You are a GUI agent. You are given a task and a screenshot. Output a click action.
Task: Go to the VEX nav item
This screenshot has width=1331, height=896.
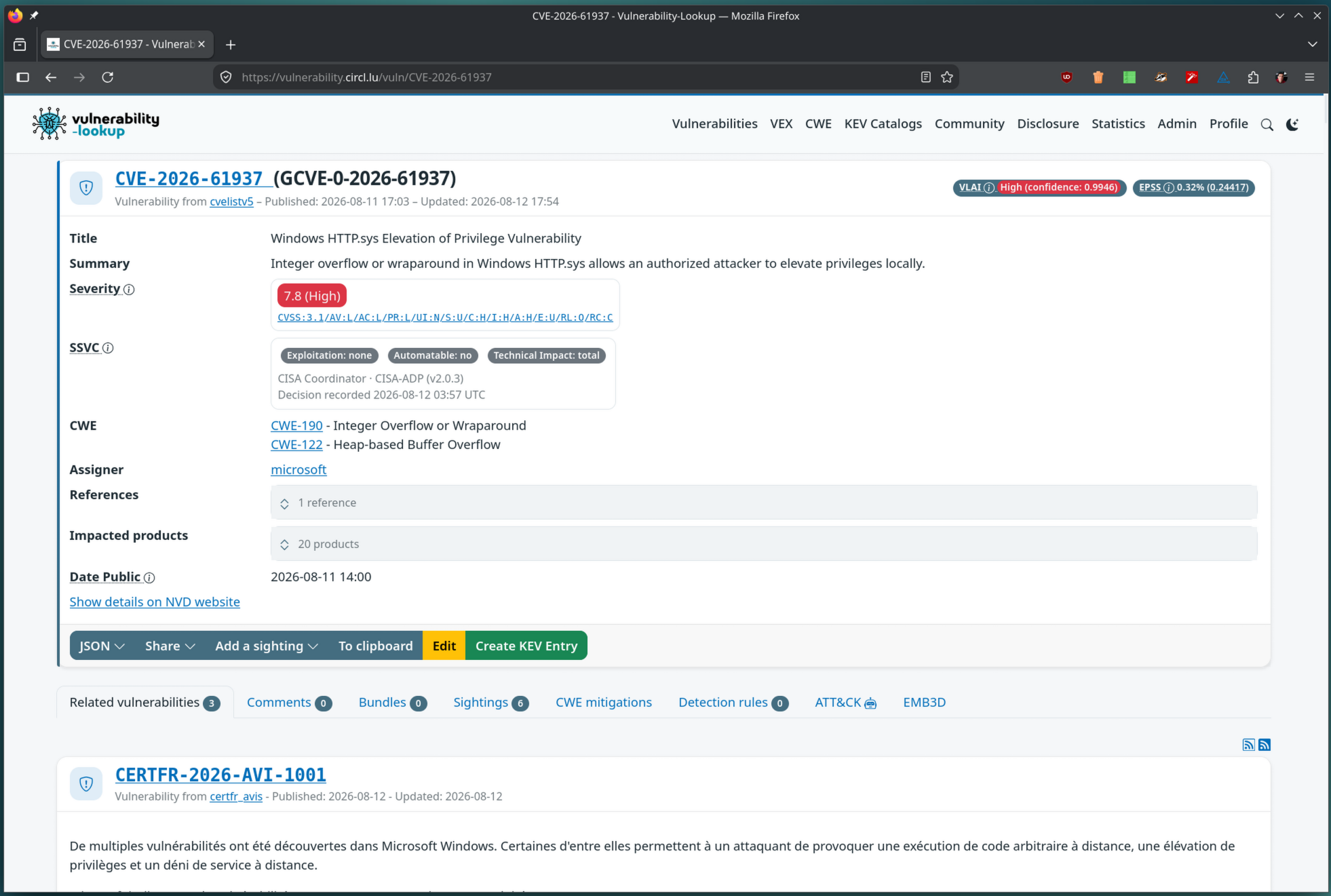[x=781, y=124]
